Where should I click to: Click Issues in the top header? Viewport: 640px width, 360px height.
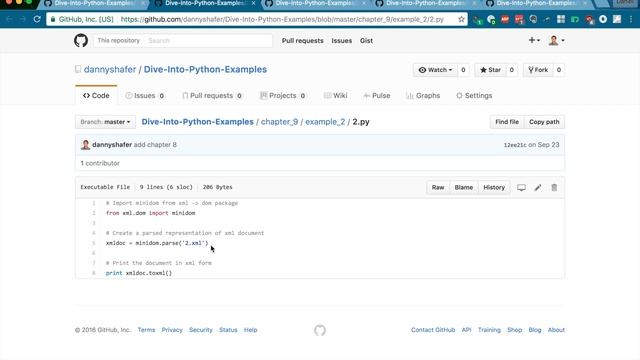click(x=342, y=40)
